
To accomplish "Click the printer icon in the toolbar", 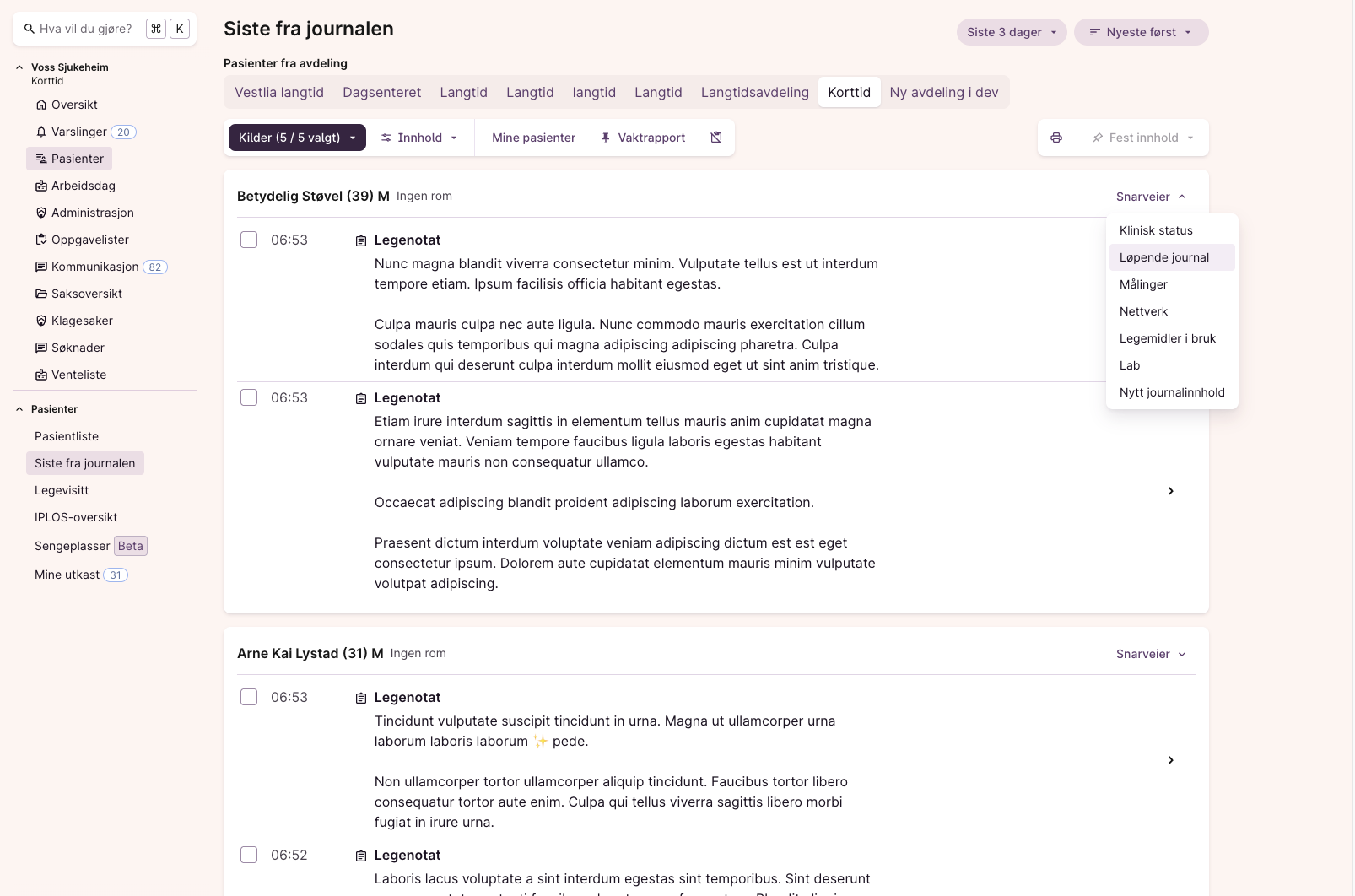I will coord(1056,138).
